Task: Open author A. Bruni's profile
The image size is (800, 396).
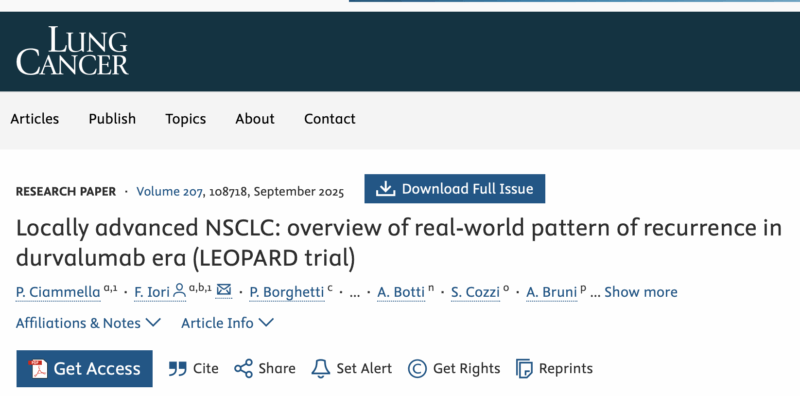Action: (x=552, y=292)
